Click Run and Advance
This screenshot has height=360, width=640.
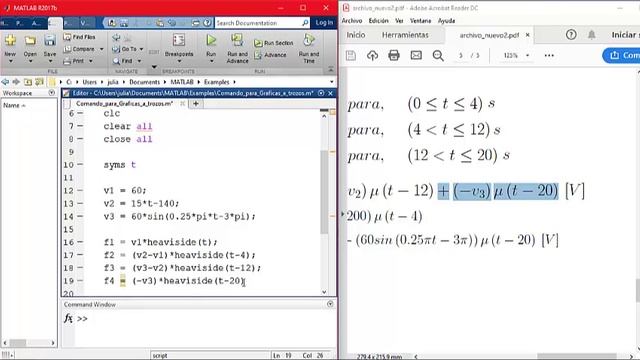[238, 48]
